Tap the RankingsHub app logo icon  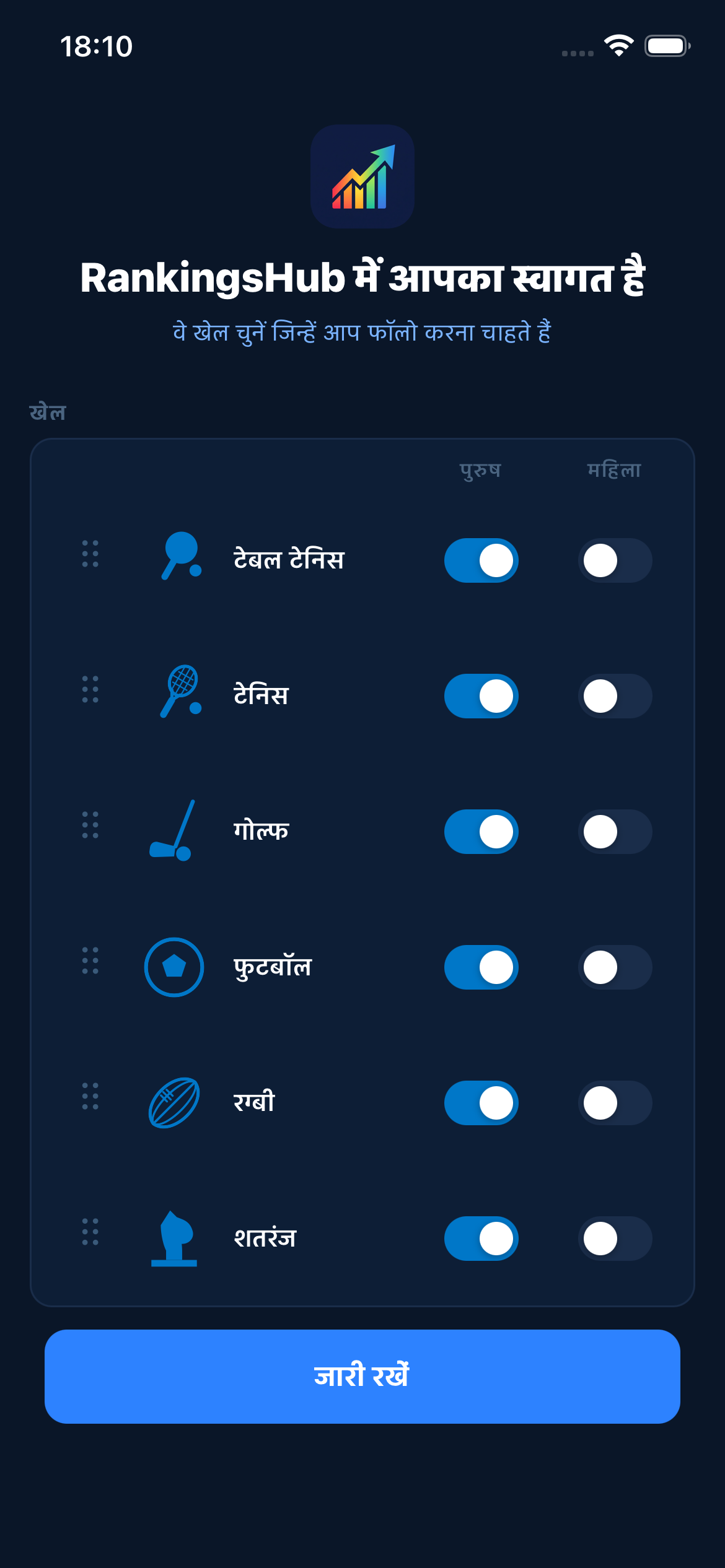coord(362,176)
